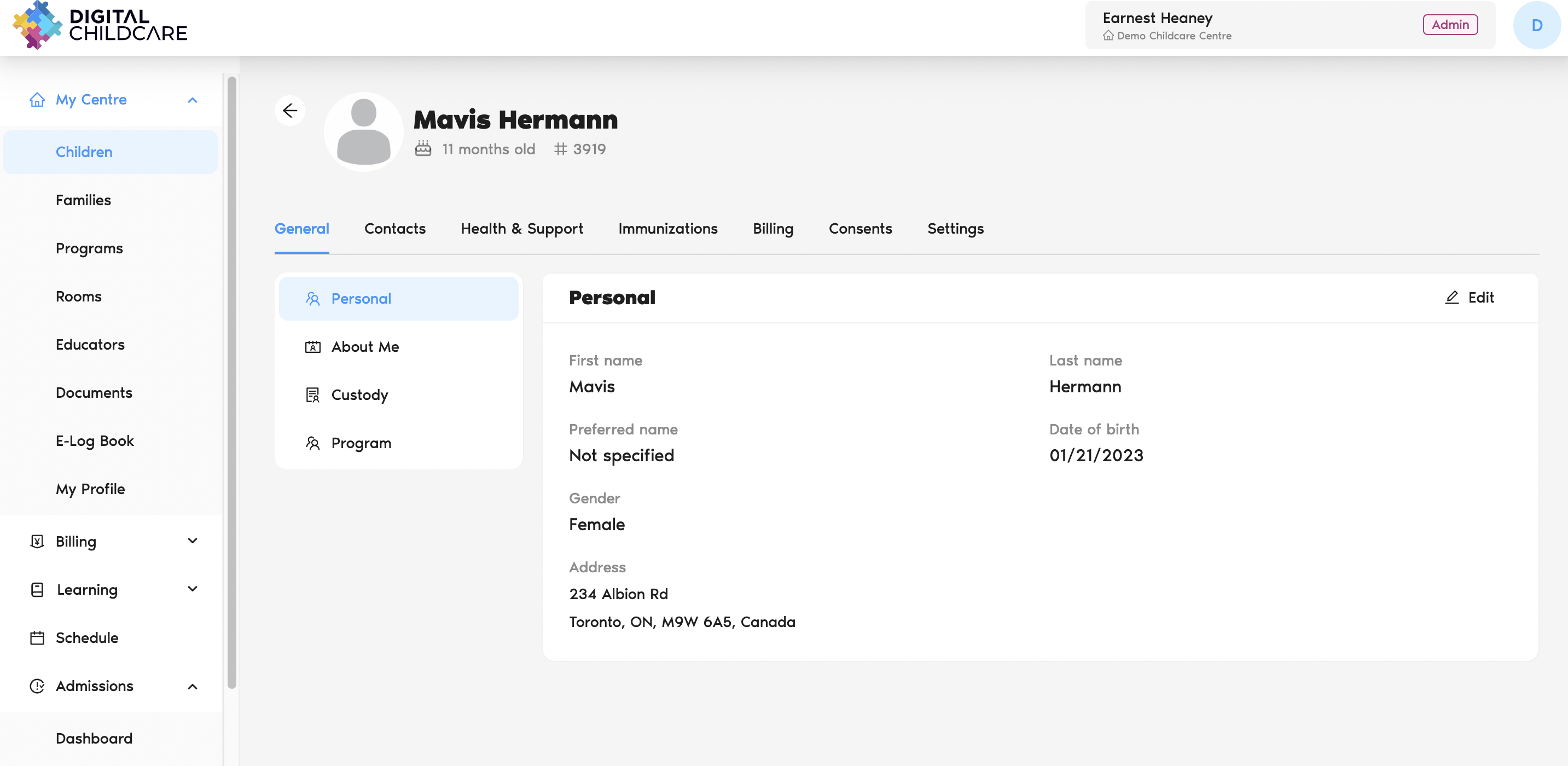Click the user avatar circle labeled D

coord(1536,25)
